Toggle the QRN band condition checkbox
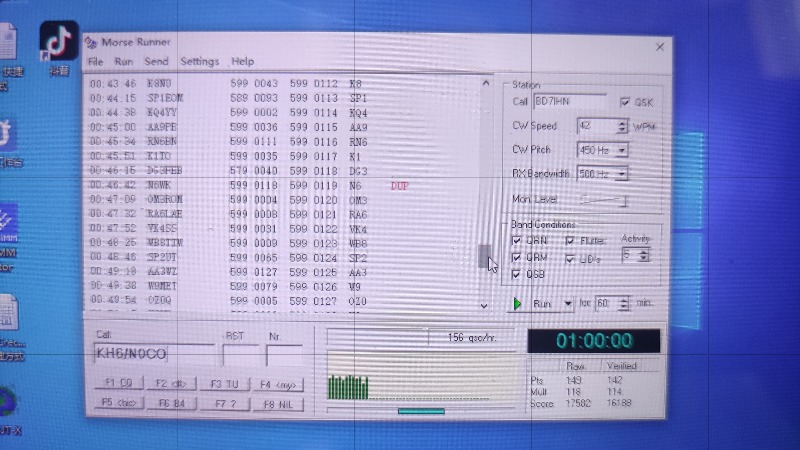The width and height of the screenshot is (800, 450). [x=516, y=240]
